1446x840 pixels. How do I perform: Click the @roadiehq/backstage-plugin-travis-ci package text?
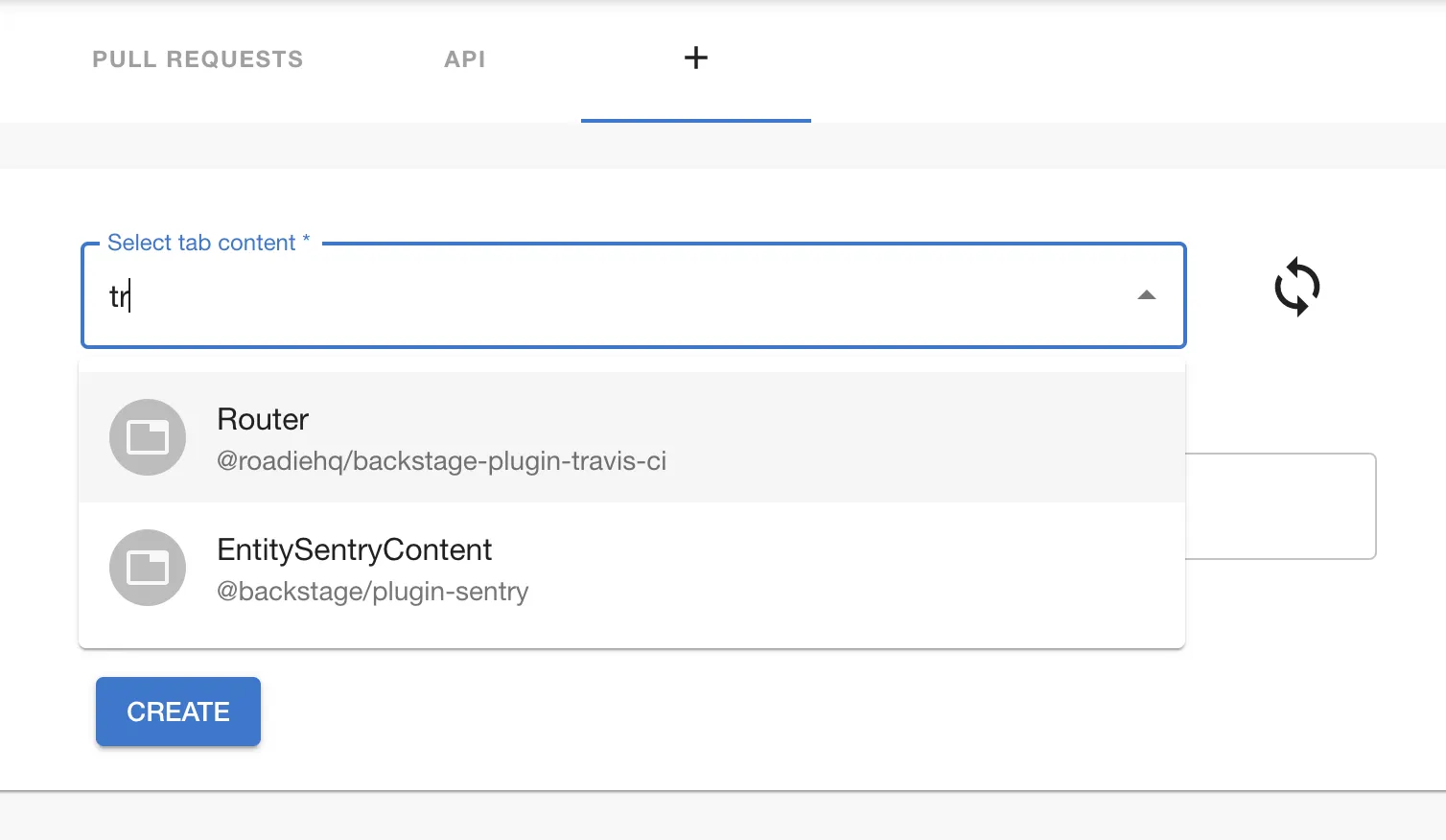(x=441, y=461)
